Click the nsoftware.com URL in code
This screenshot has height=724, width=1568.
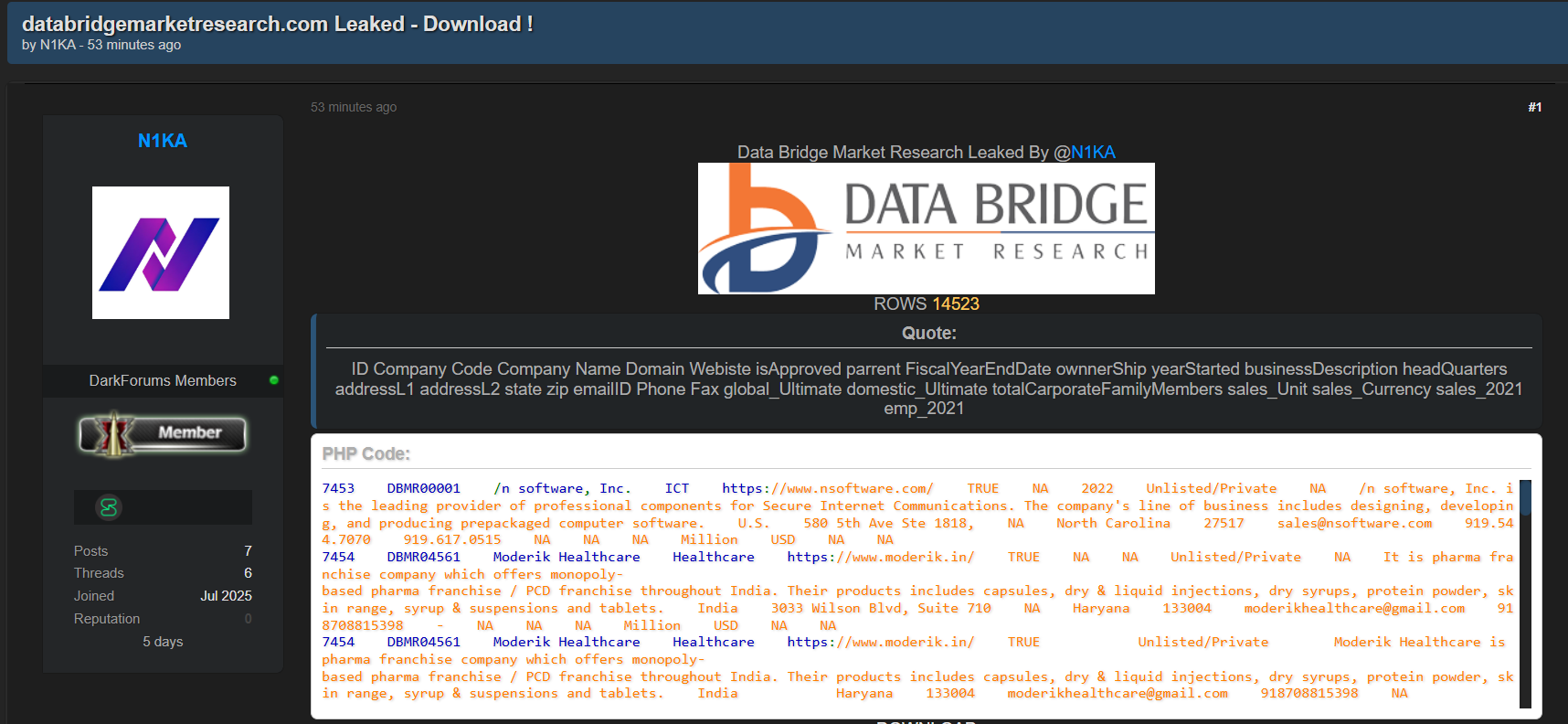tap(827, 488)
